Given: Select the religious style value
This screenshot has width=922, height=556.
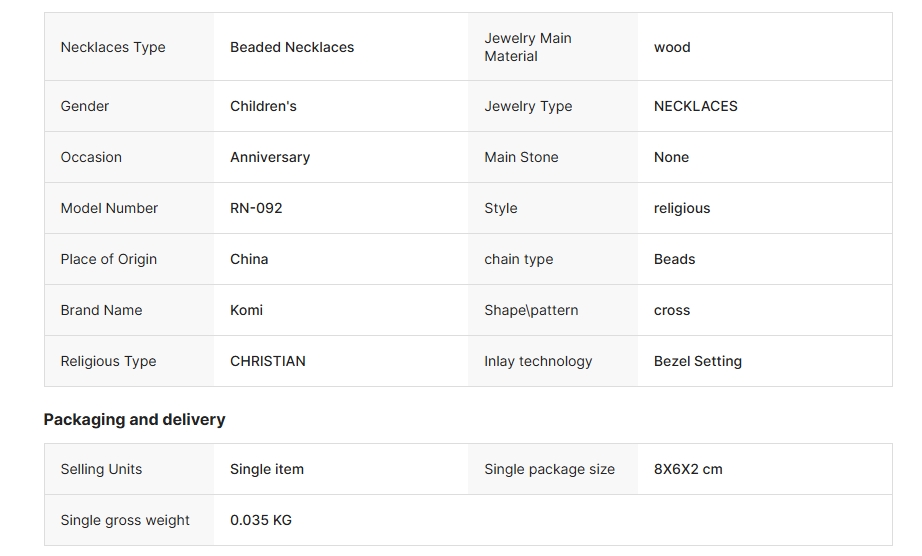Looking at the screenshot, I should (682, 209).
